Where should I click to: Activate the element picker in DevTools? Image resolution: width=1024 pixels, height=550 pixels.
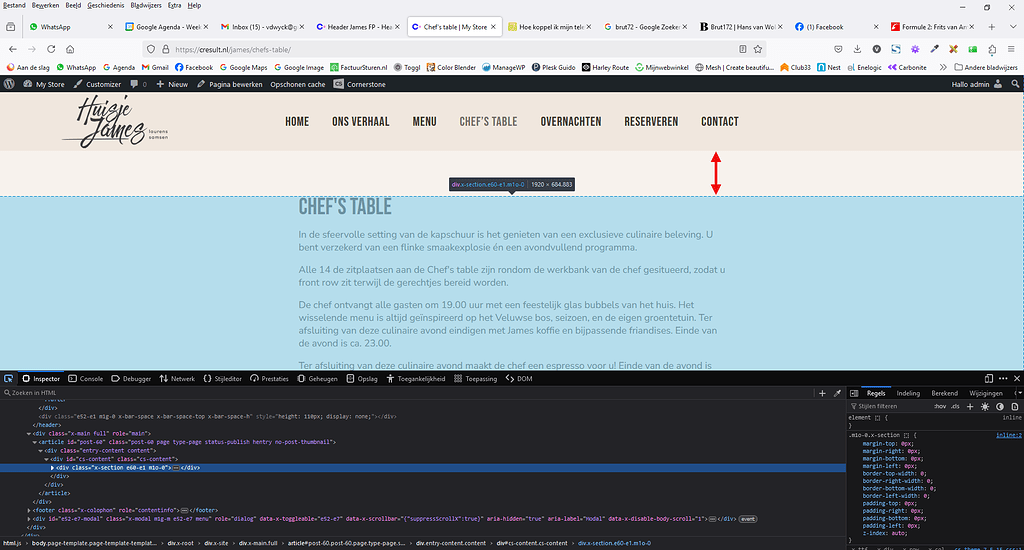pyautogui.click(x=8, y=379)
